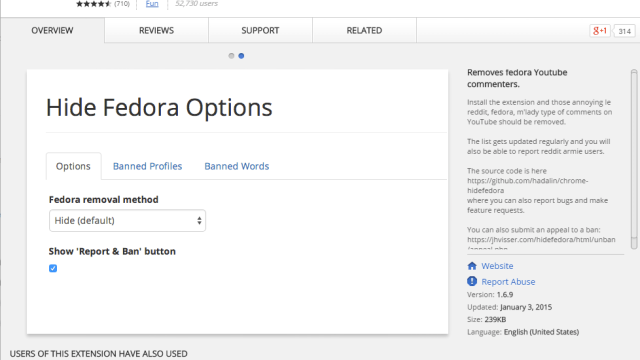Click the (710) ratings count
This screenshot has height=360, width=640.
tap(122, 4)
